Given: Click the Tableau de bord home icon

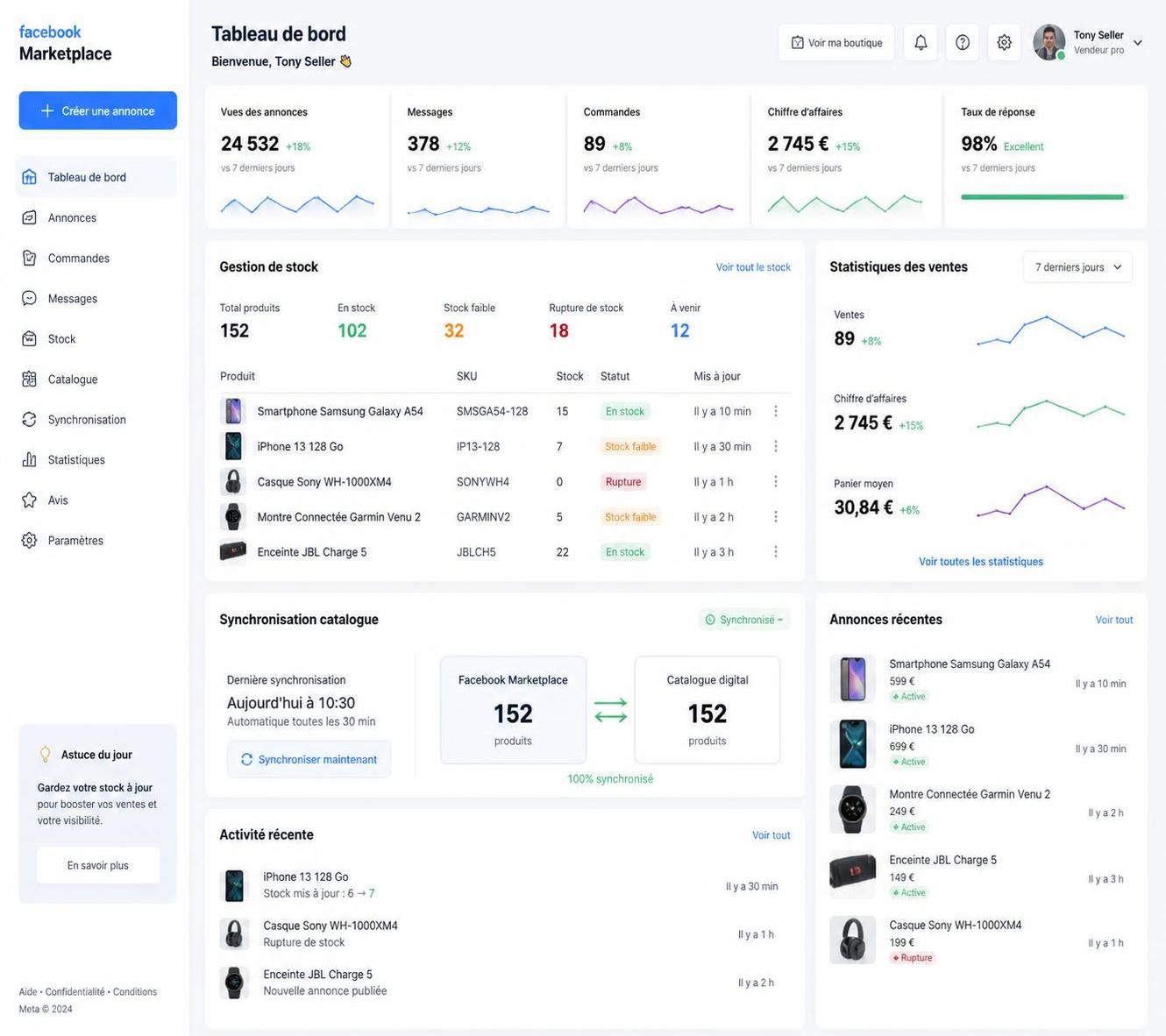Looking at the screenshot, I should [29, 177].
